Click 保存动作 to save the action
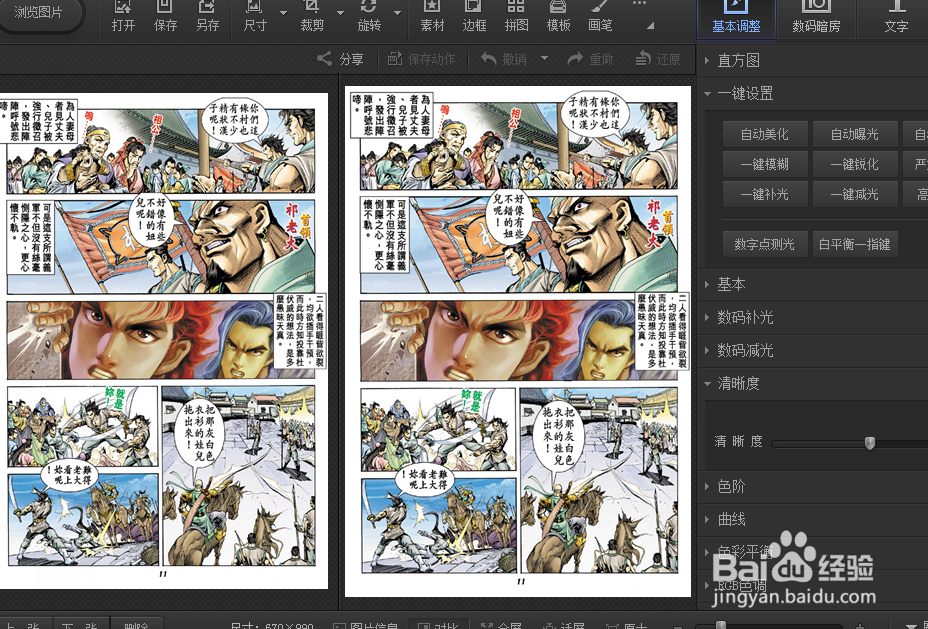Viewport: 928px width, 629px height. coord(421,59)
